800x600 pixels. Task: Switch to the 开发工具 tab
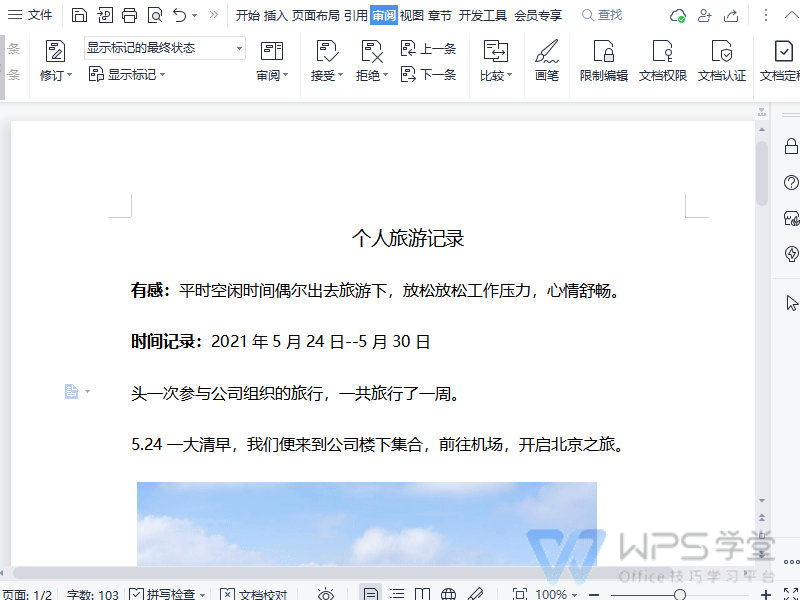(483, 16)
